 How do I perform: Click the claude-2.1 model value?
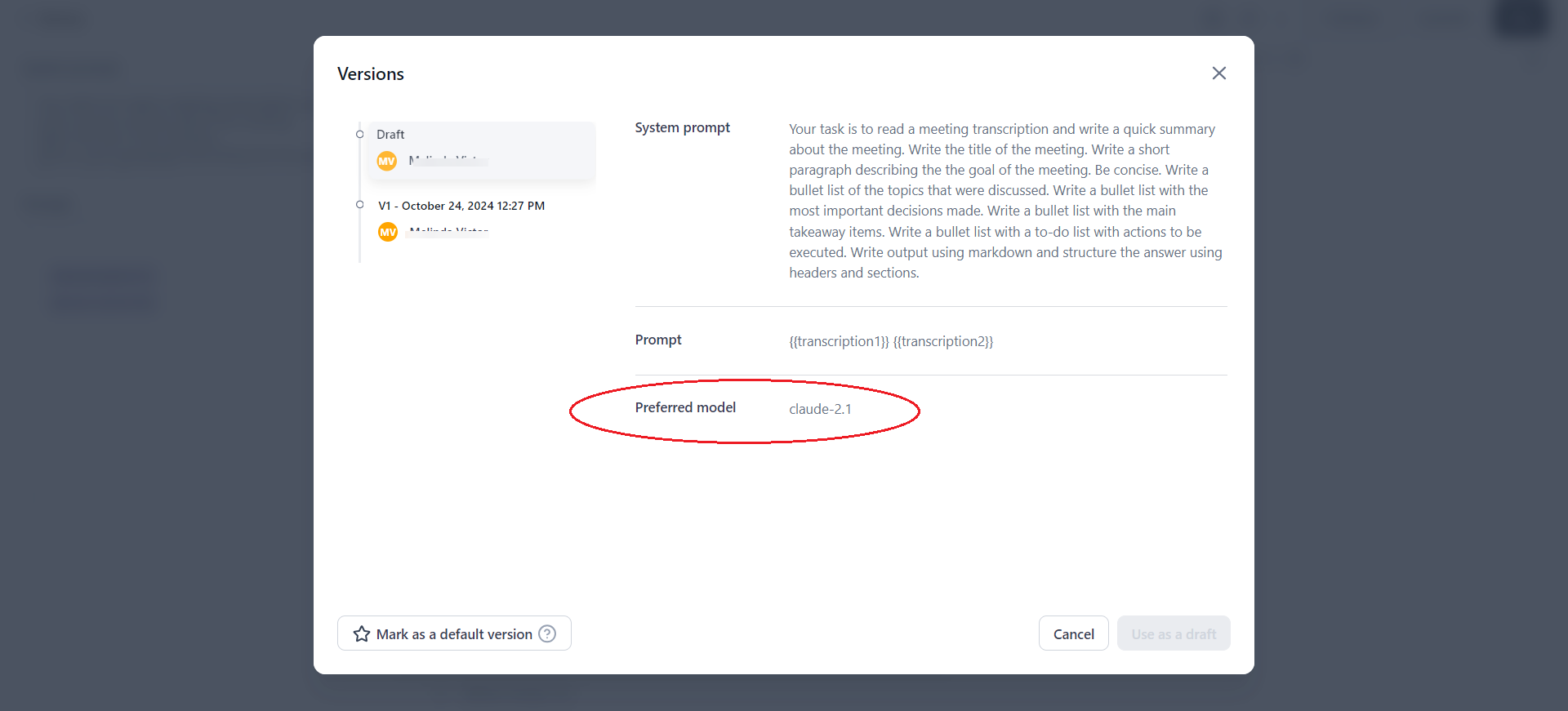(x=820, y=409)
